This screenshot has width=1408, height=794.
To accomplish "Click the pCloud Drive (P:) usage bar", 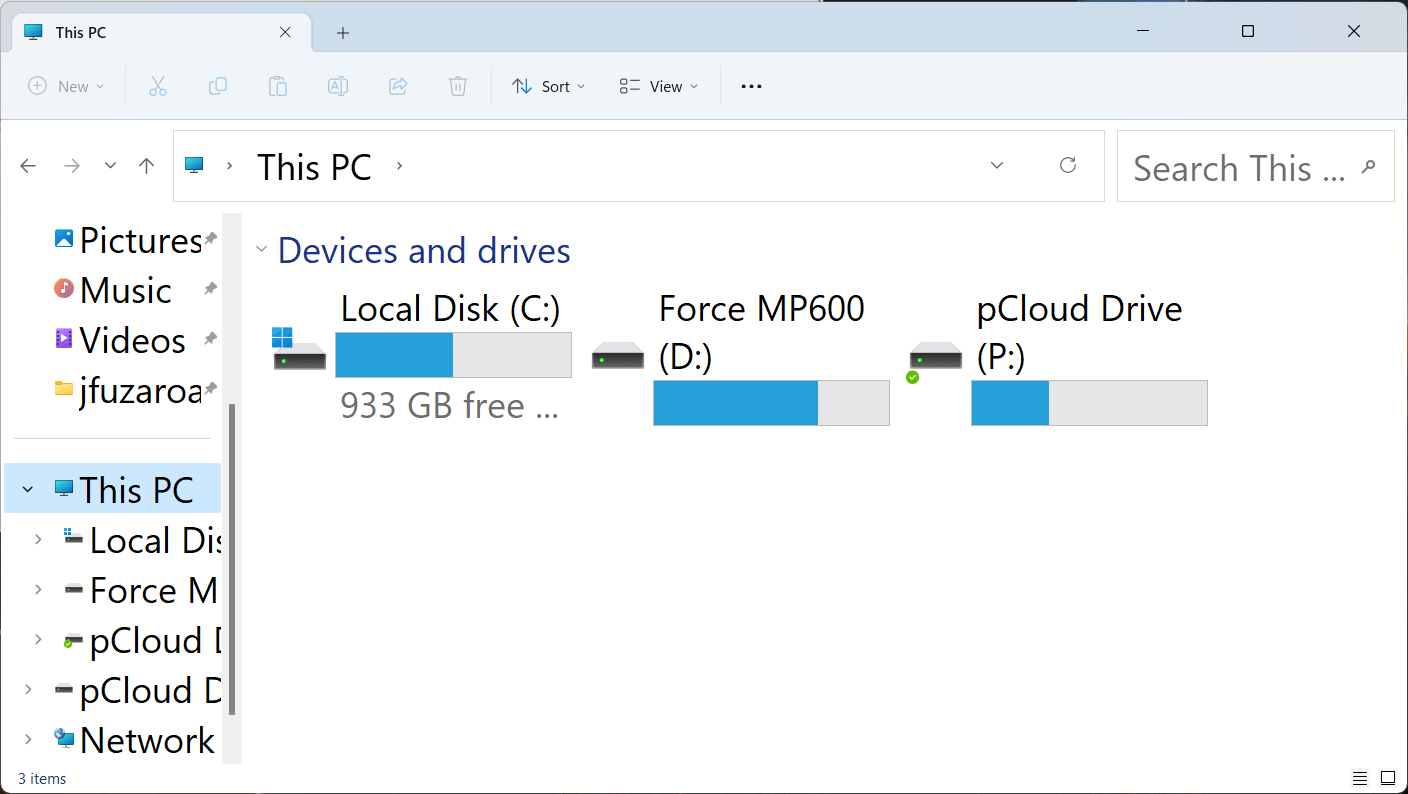I will (x=1089, y=403).
